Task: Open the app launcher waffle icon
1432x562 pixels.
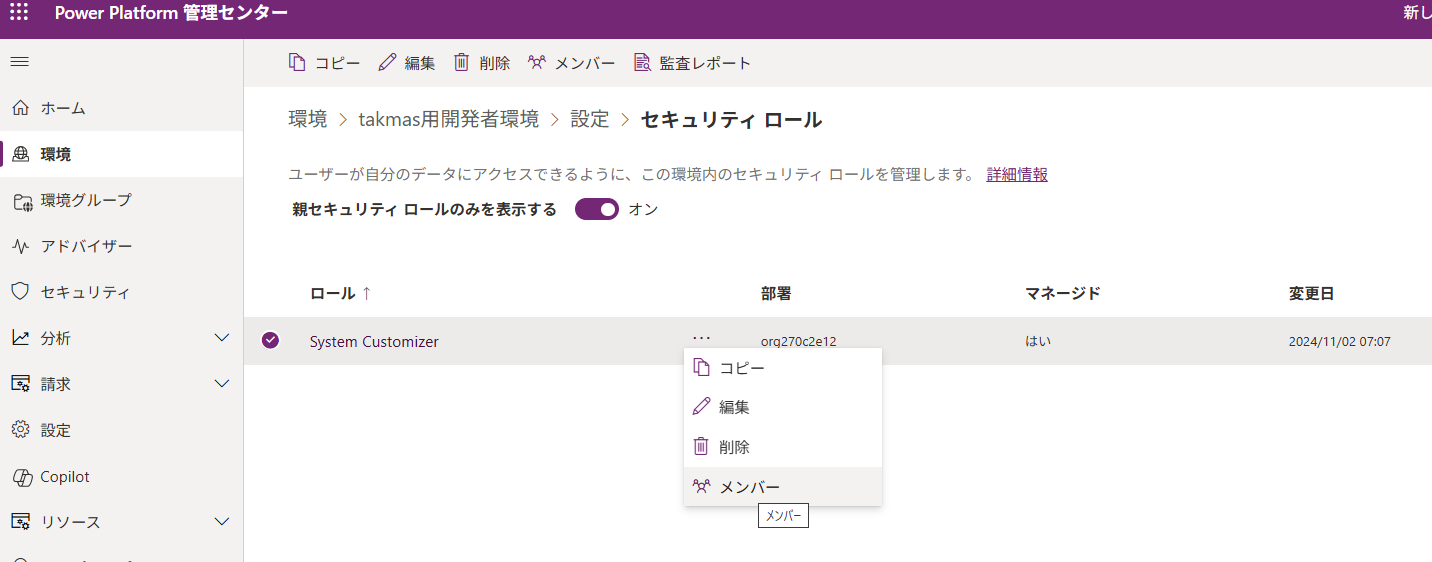Action: pyautogui.click(x=19, y=13)
